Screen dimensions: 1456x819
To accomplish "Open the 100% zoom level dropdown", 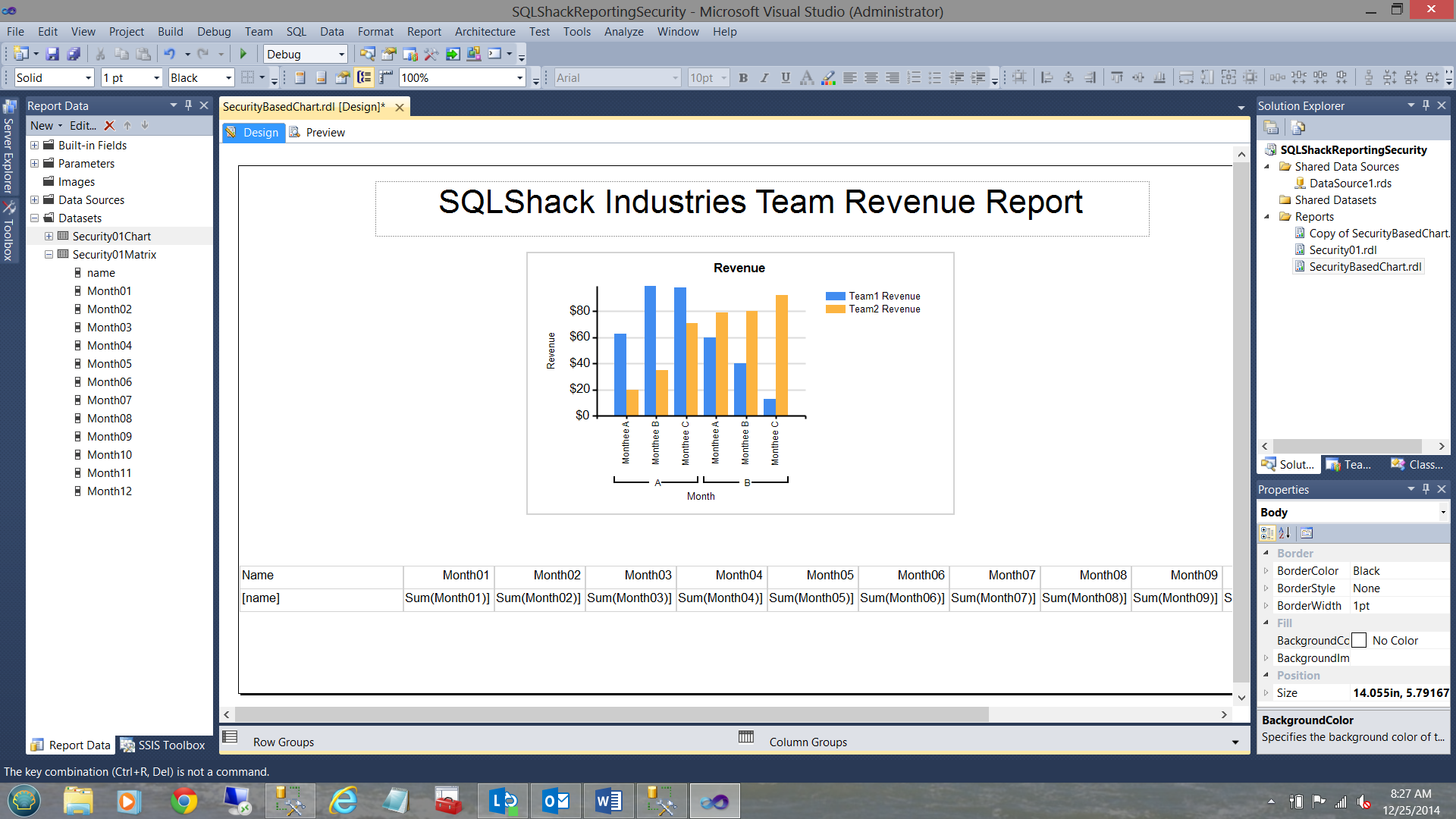I will (519, 78).
